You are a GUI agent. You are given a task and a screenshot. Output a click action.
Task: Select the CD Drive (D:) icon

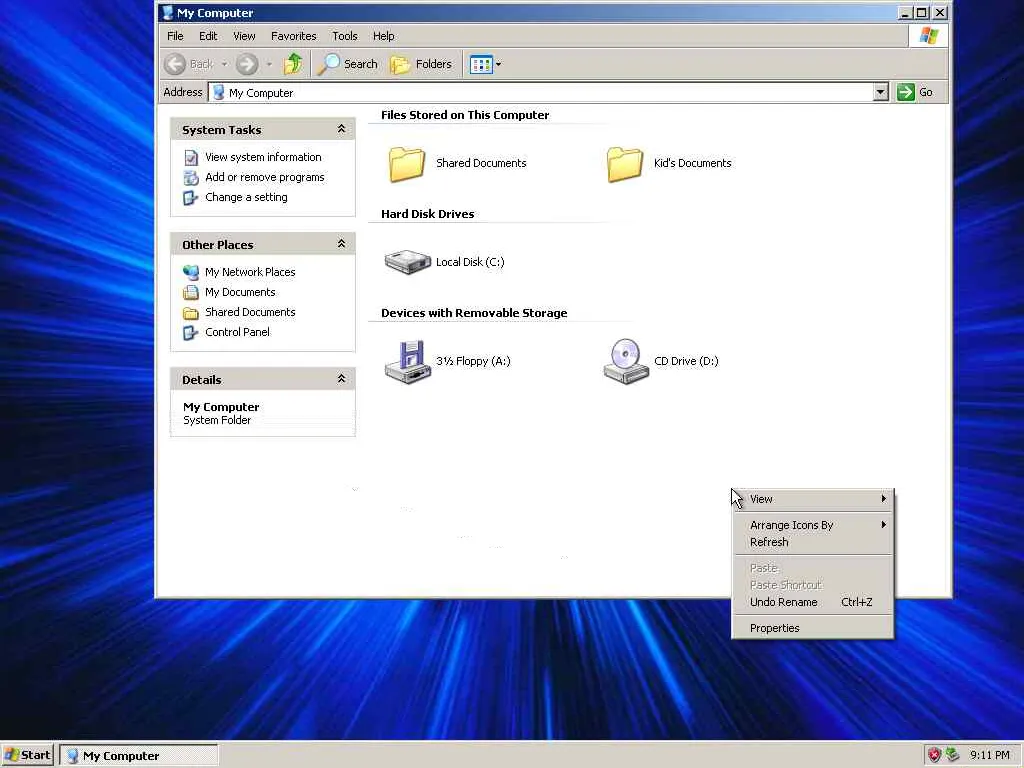click(626, 361)
